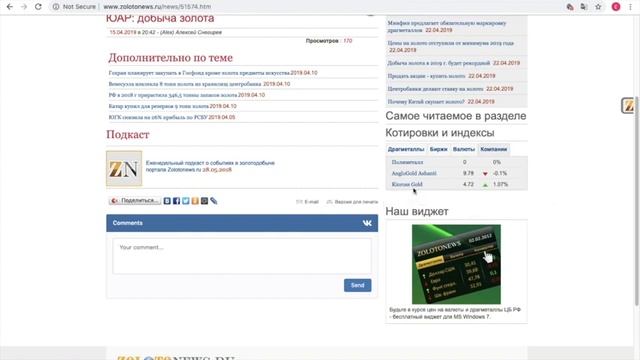640x360 pixels.
Task: Click the article title ЮАР: добыча золота
Action: pyautogui.click(x=160, y=19)
